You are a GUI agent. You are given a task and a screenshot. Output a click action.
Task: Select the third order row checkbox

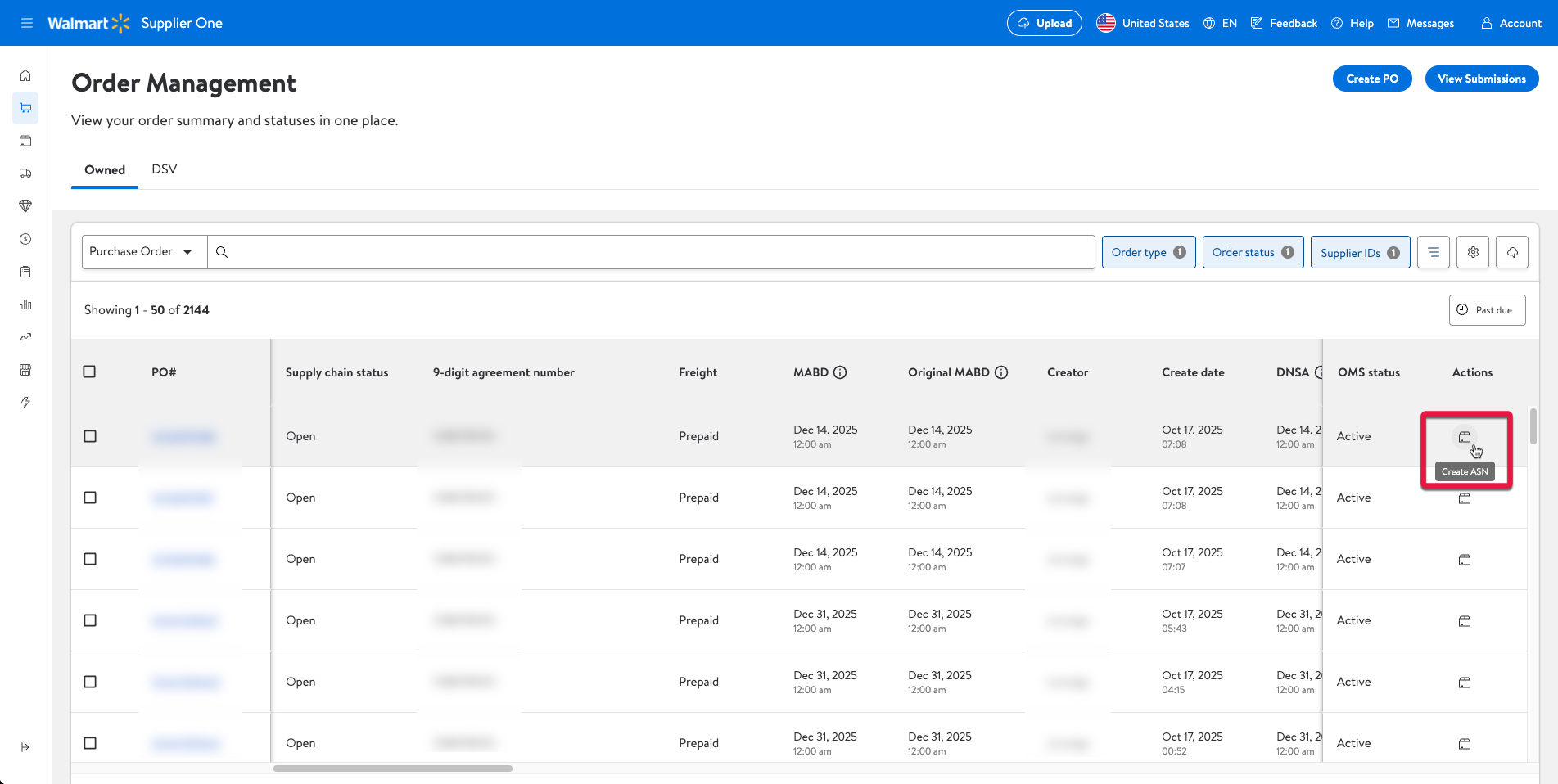pos(90,559)
